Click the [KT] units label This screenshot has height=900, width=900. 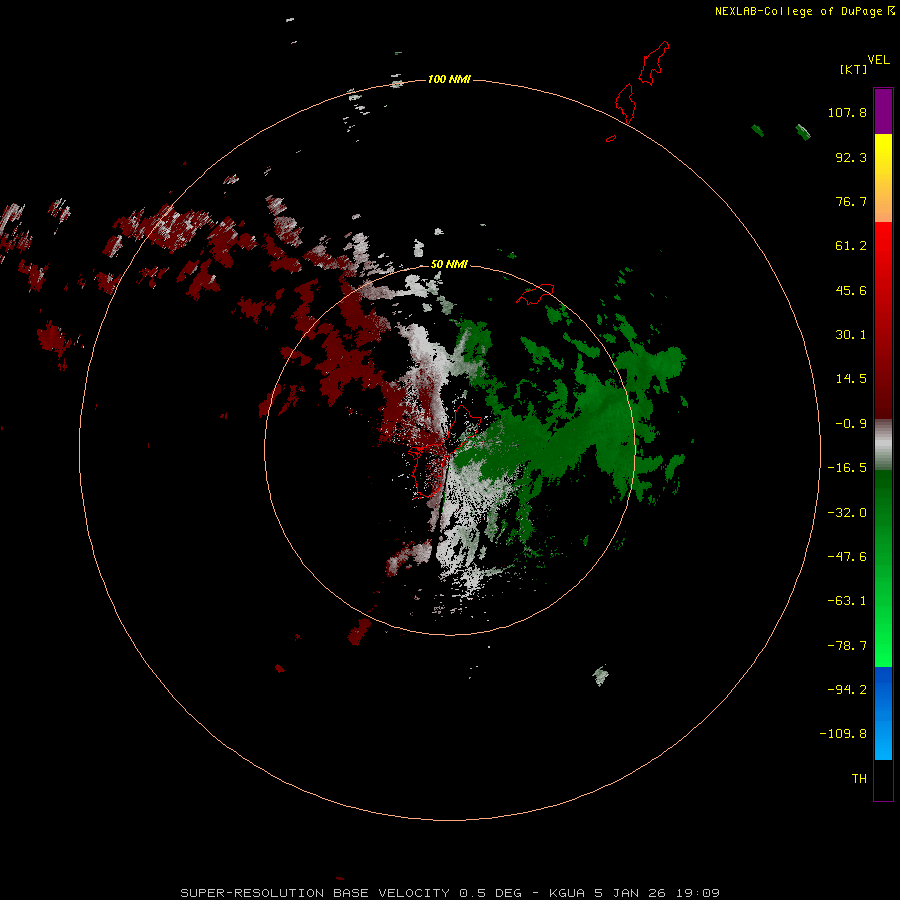pos(854,70)
